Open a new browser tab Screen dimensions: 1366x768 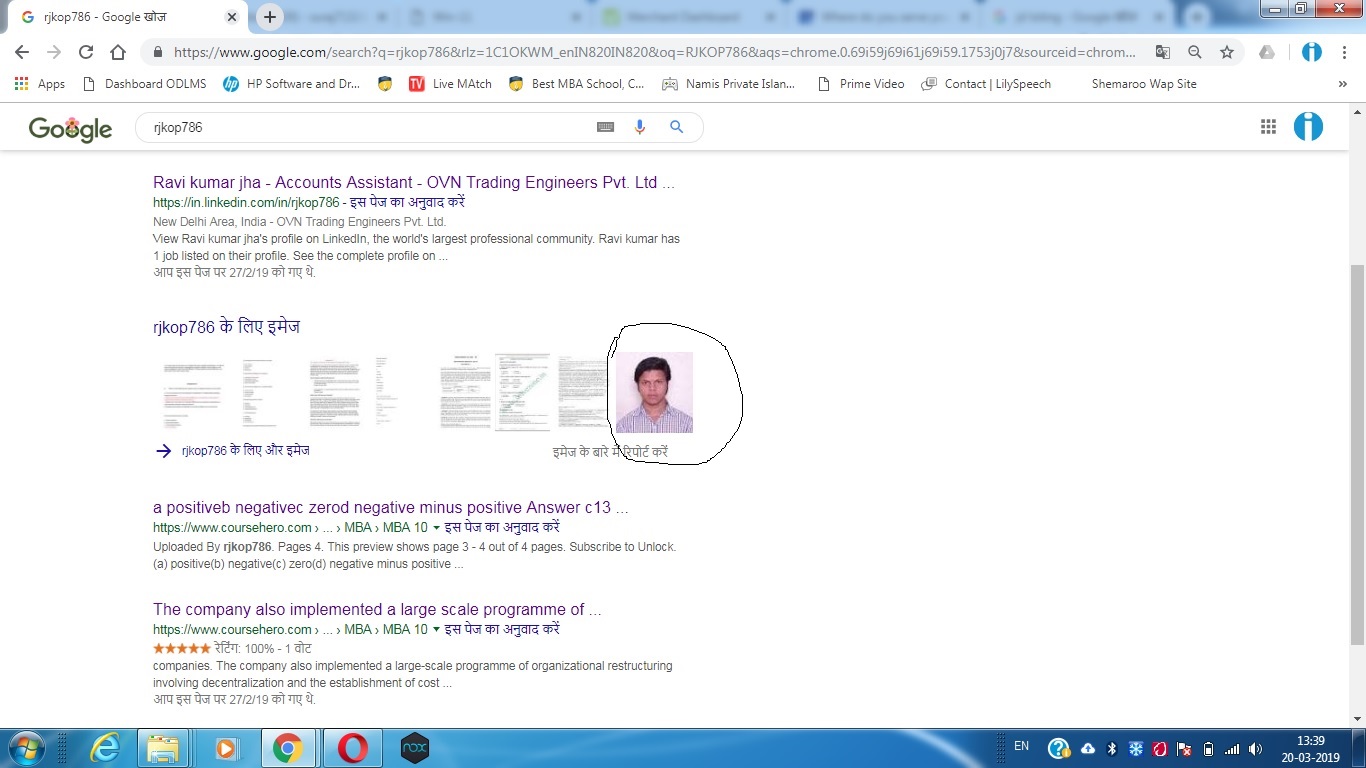click(x=270, y=17)
